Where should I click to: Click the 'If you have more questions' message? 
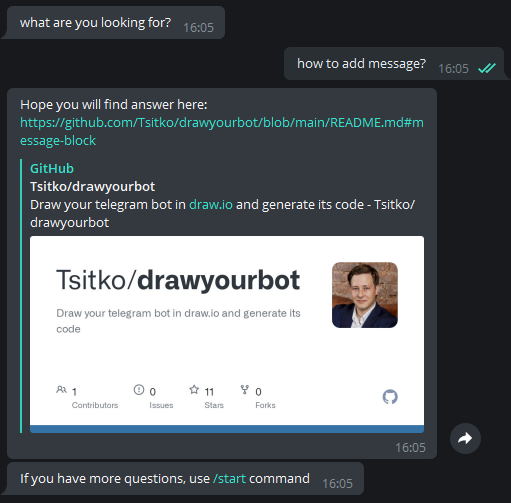coord(185,479)
